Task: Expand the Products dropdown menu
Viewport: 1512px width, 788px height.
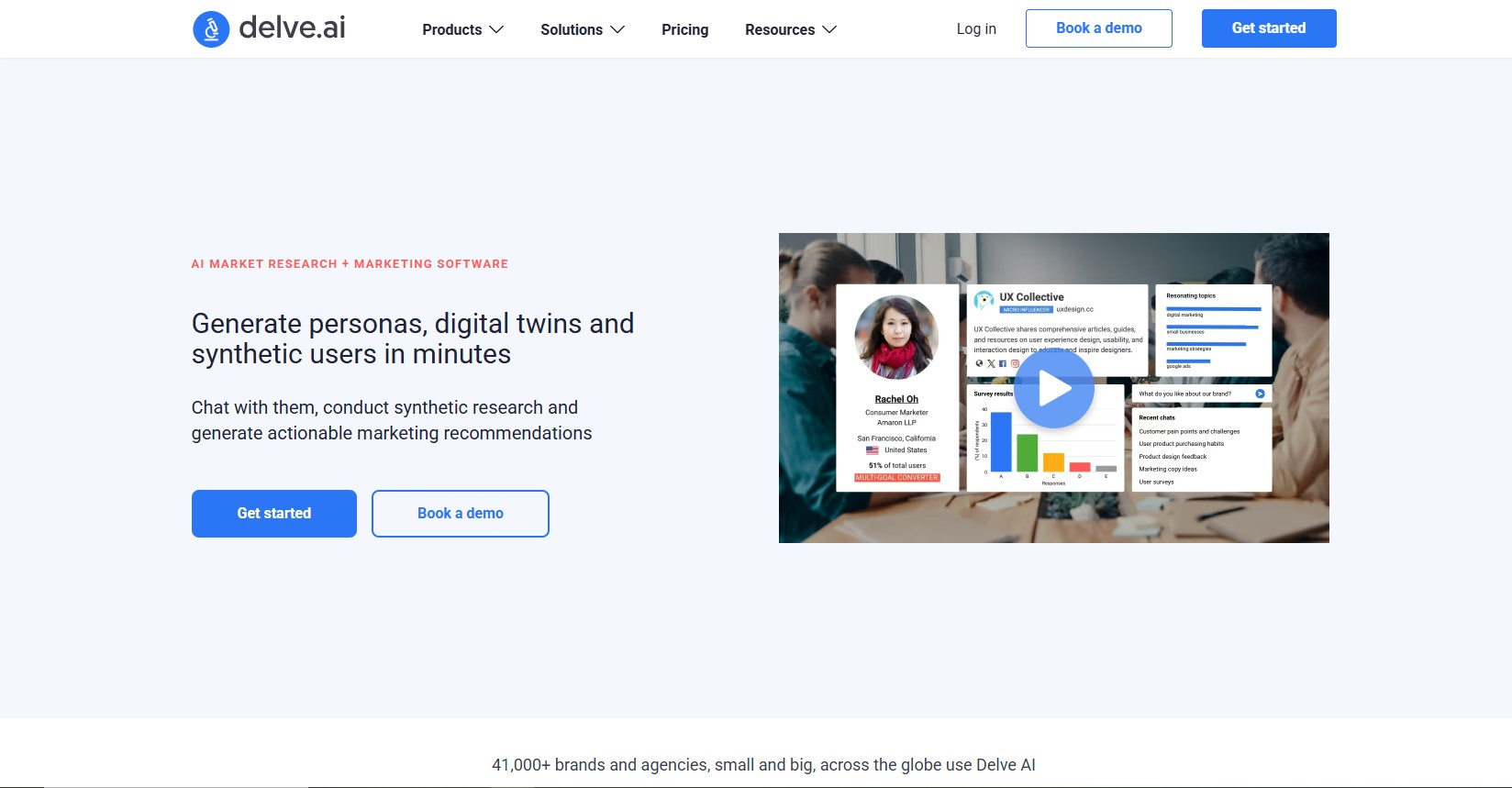Action: point(462,29)
